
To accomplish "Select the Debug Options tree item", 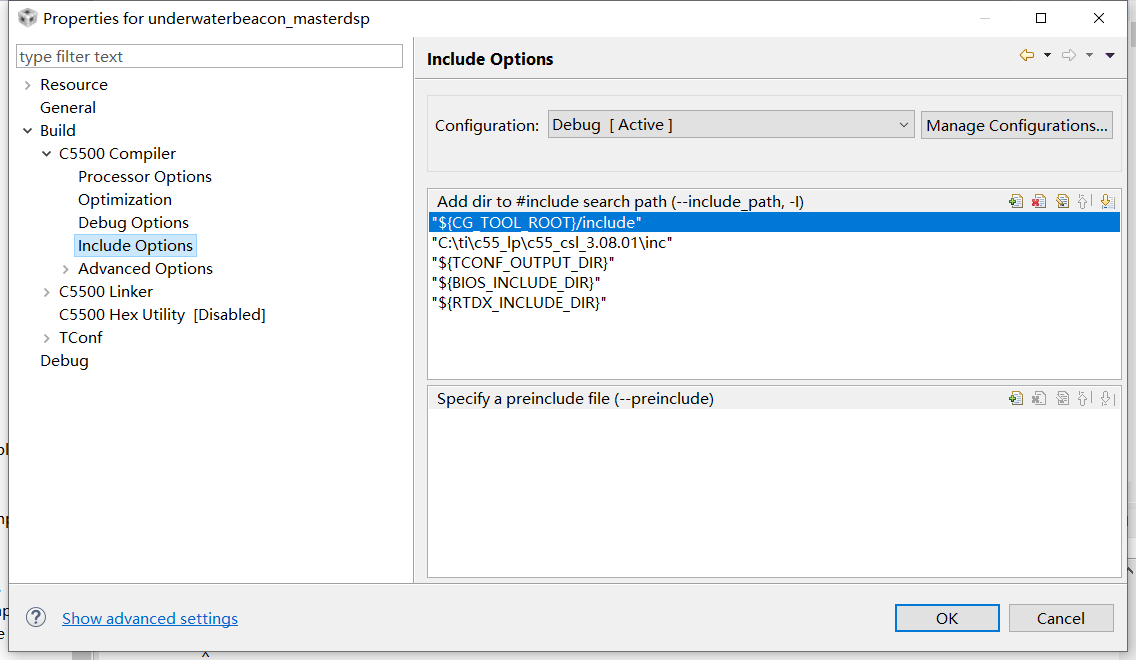I will coord(133,223).
